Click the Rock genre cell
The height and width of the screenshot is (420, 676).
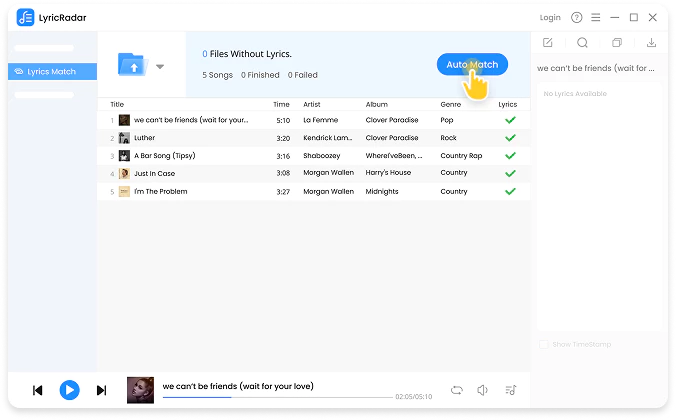click(448, 138)
